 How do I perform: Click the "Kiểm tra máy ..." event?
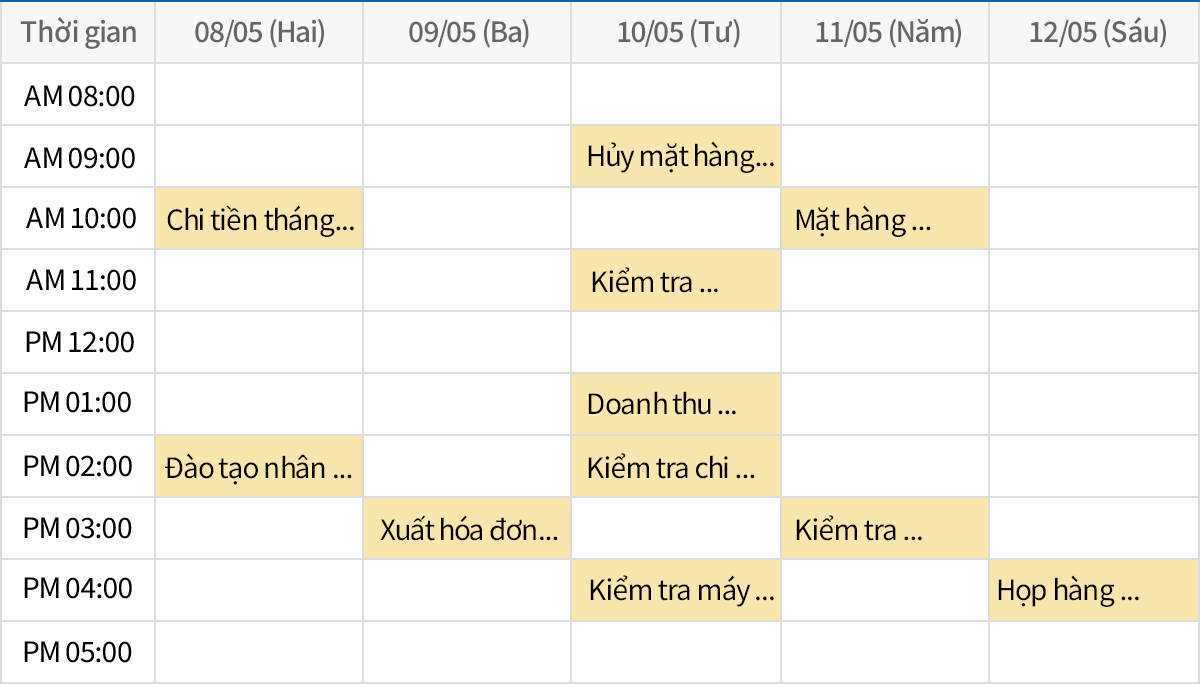point(676,591)
